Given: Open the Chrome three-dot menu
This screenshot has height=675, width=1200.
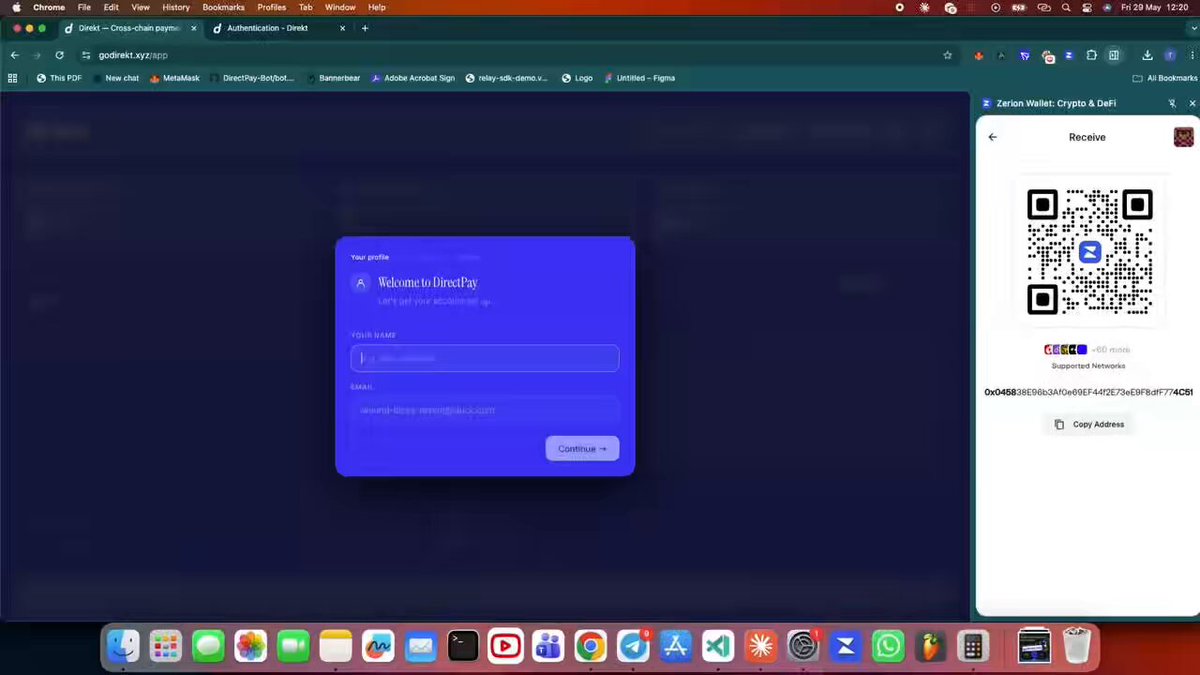Looking at the screenshot, I should tap(1190, 56).
